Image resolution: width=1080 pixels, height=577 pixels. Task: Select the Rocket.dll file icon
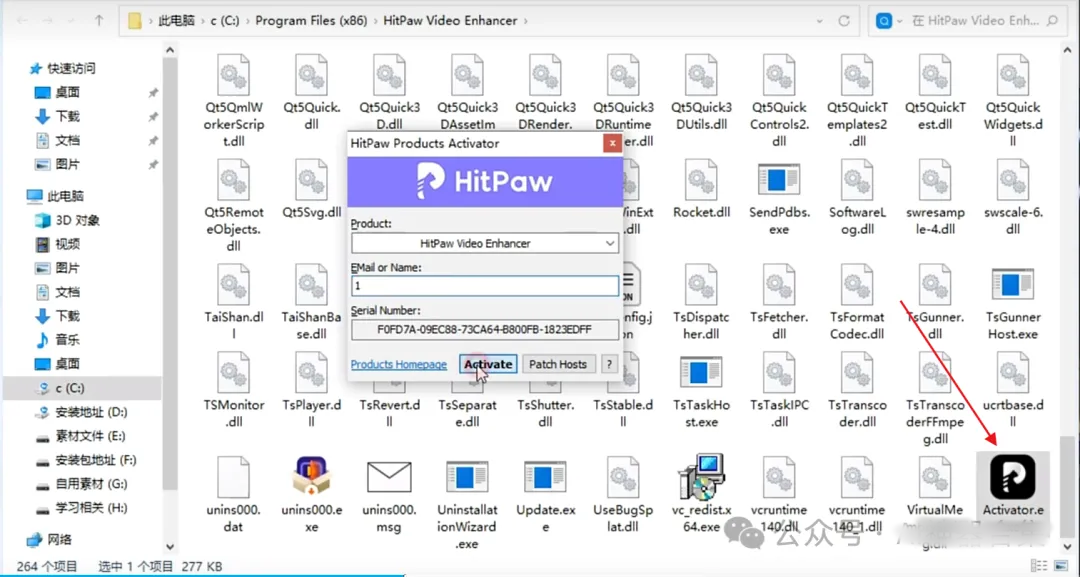coord(700,180)
